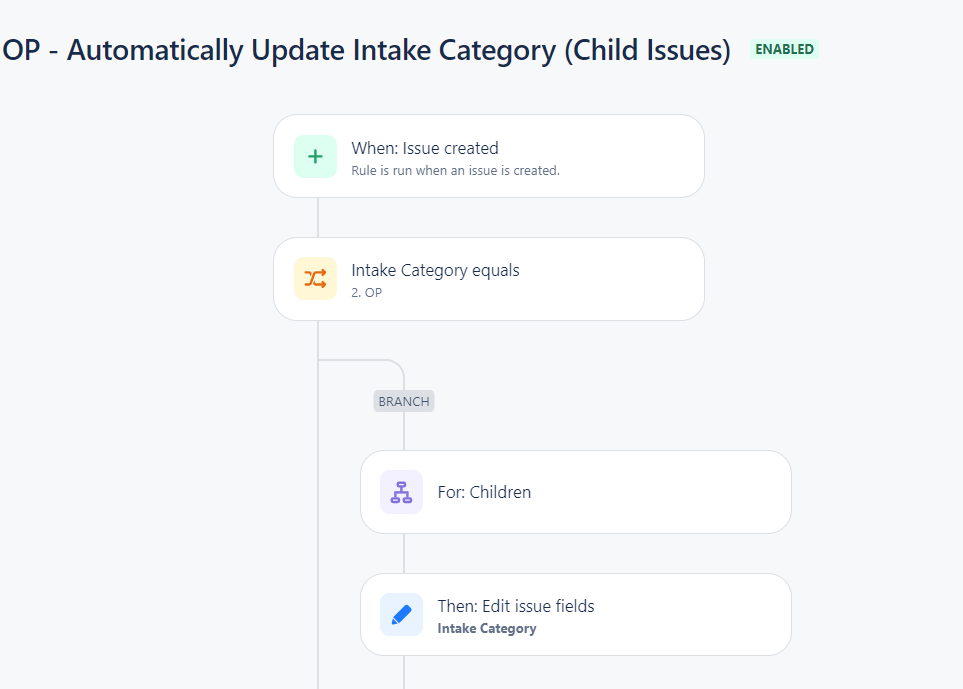This screenshot has width=963, height=689.
Task: Click empty right side of Intake Category equals card
Action: (x=620, y=279)
